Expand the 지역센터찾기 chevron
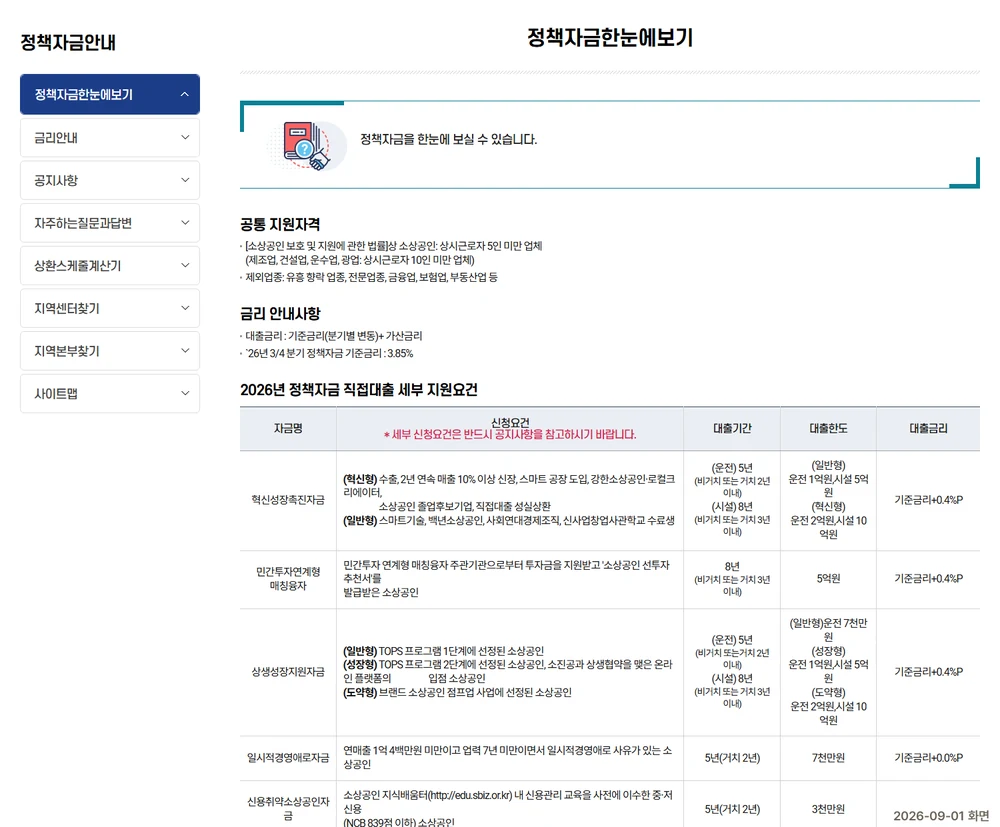This screenshot has width=1000, height=827. point(185,308)
